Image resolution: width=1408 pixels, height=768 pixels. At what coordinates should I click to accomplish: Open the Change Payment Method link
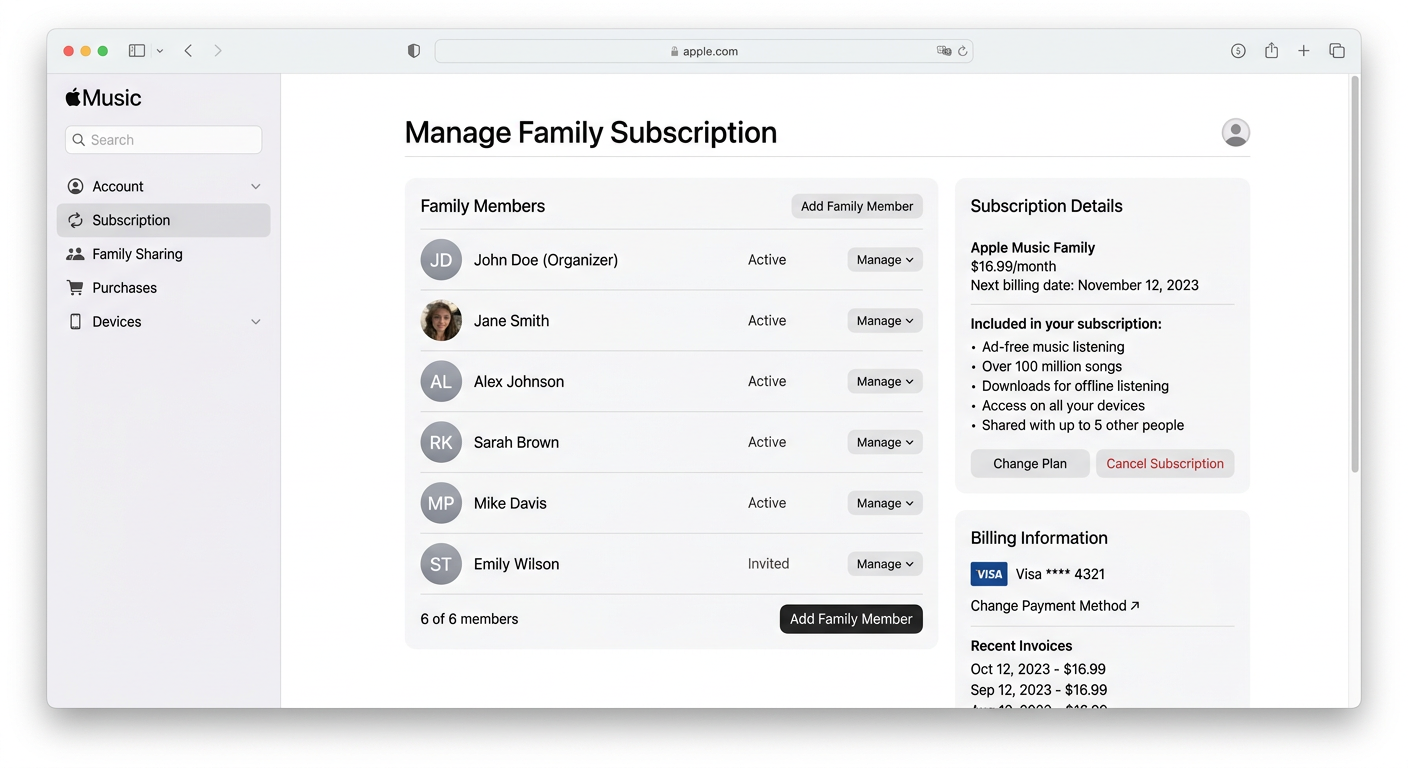(x=1055, y=606)
